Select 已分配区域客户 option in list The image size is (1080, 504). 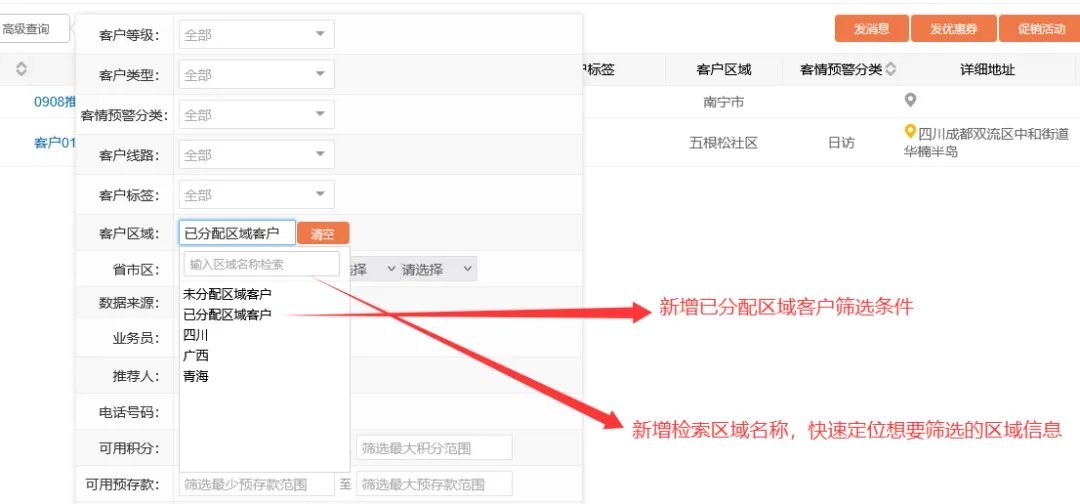coord(227,315)
